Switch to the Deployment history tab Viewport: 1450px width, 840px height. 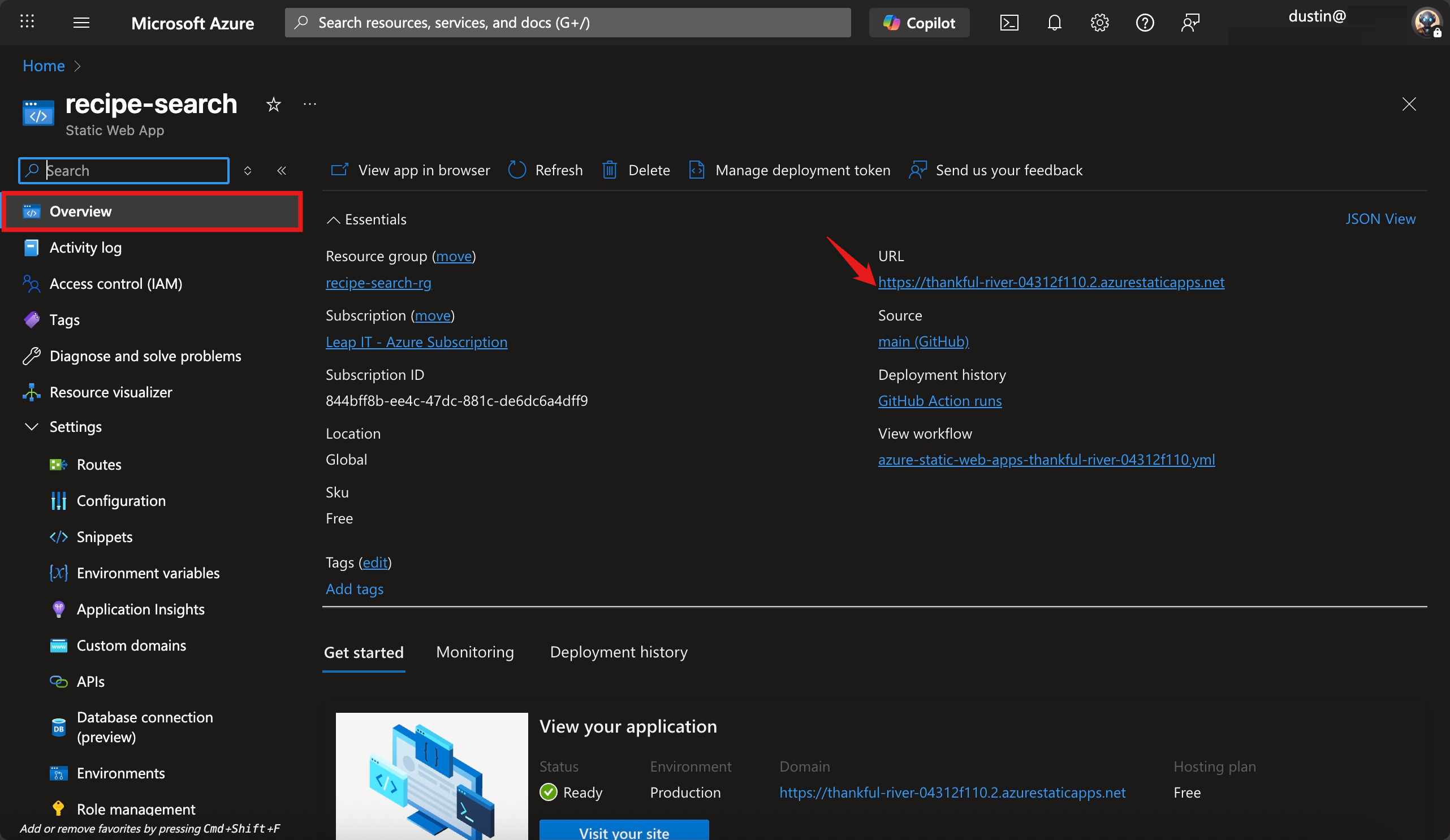[619, 652]
